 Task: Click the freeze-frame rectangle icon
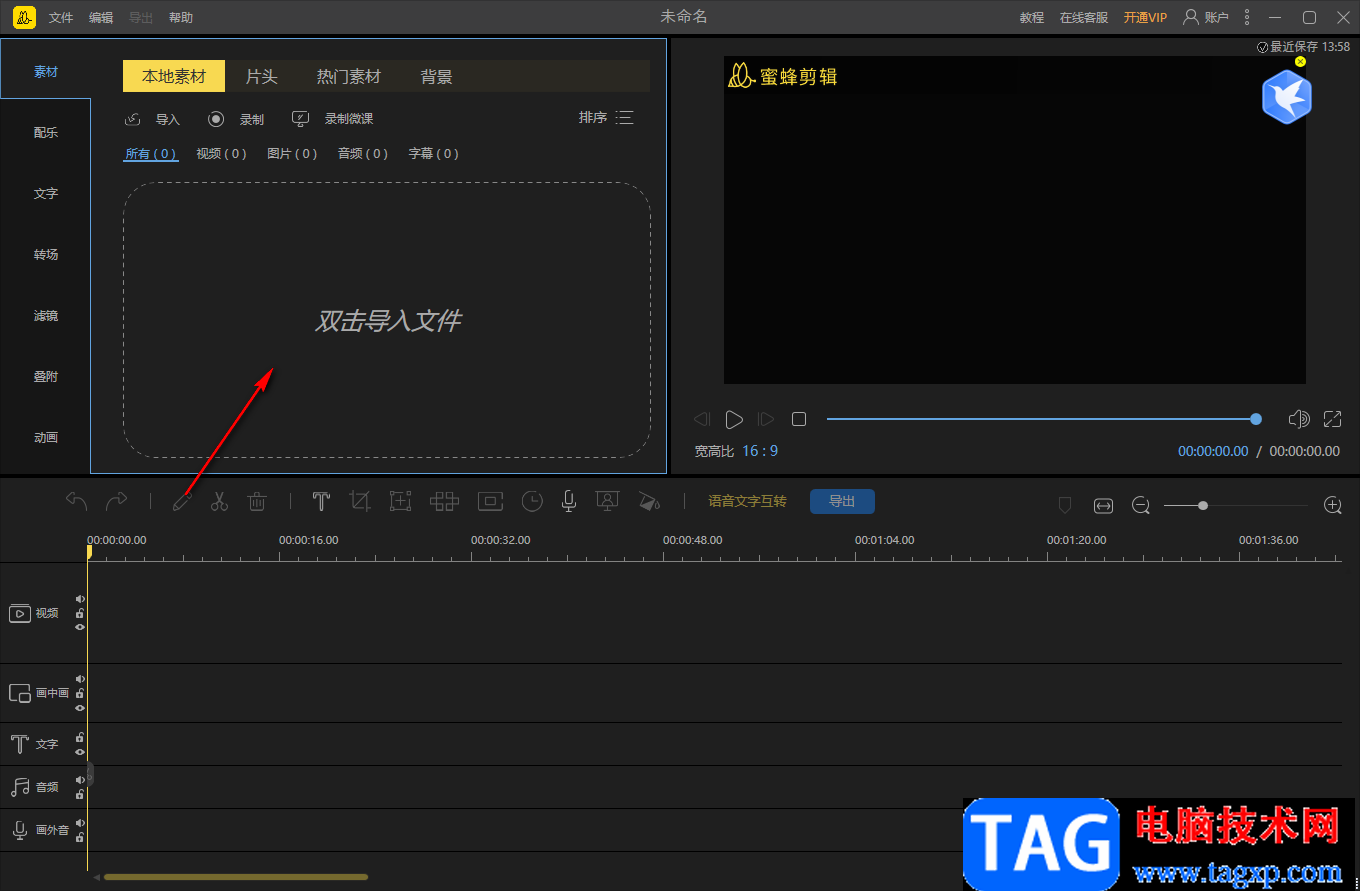coord(490,501)
